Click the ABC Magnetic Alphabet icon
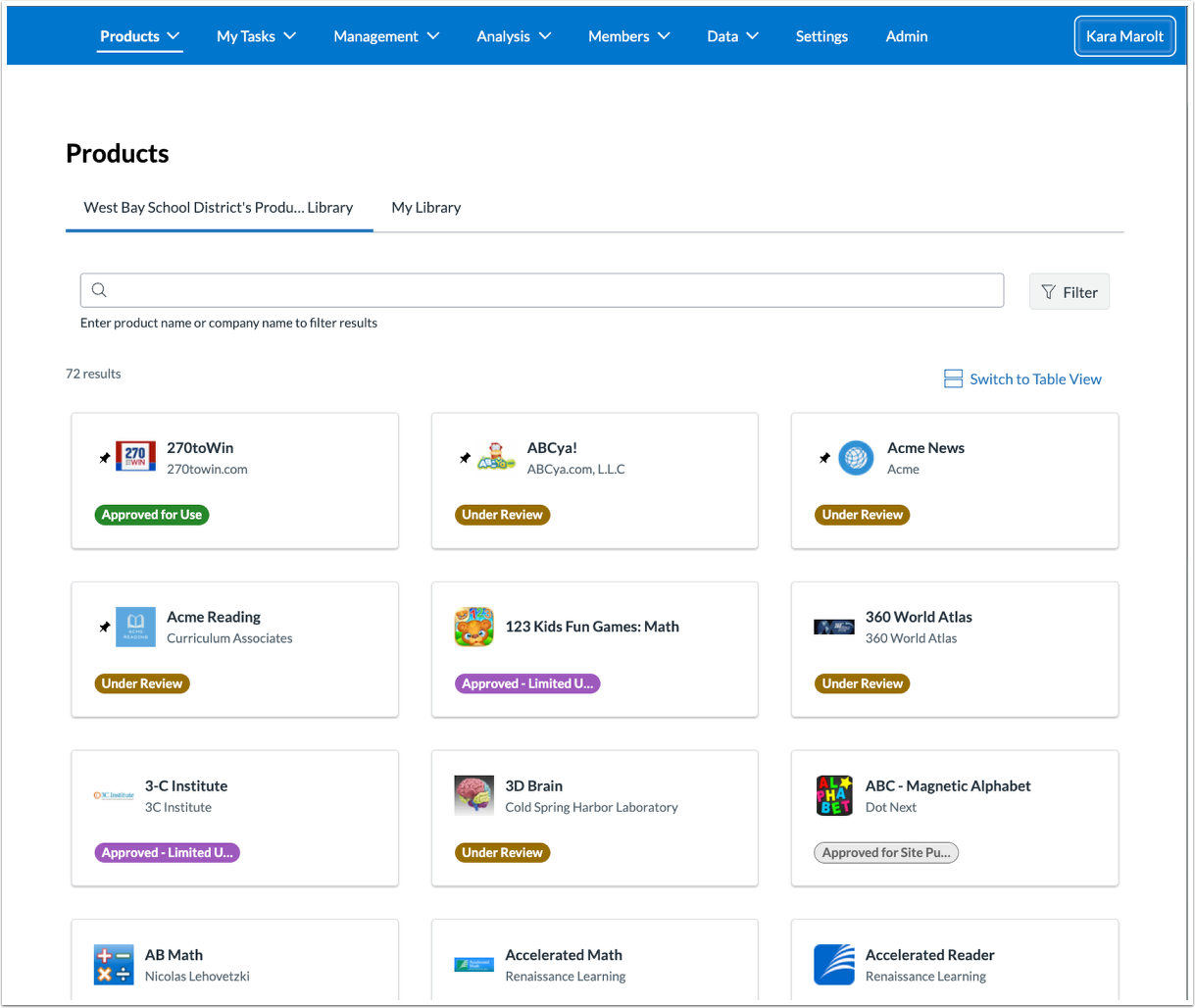Screen dimensions: 1195x1008 [834, 795]
